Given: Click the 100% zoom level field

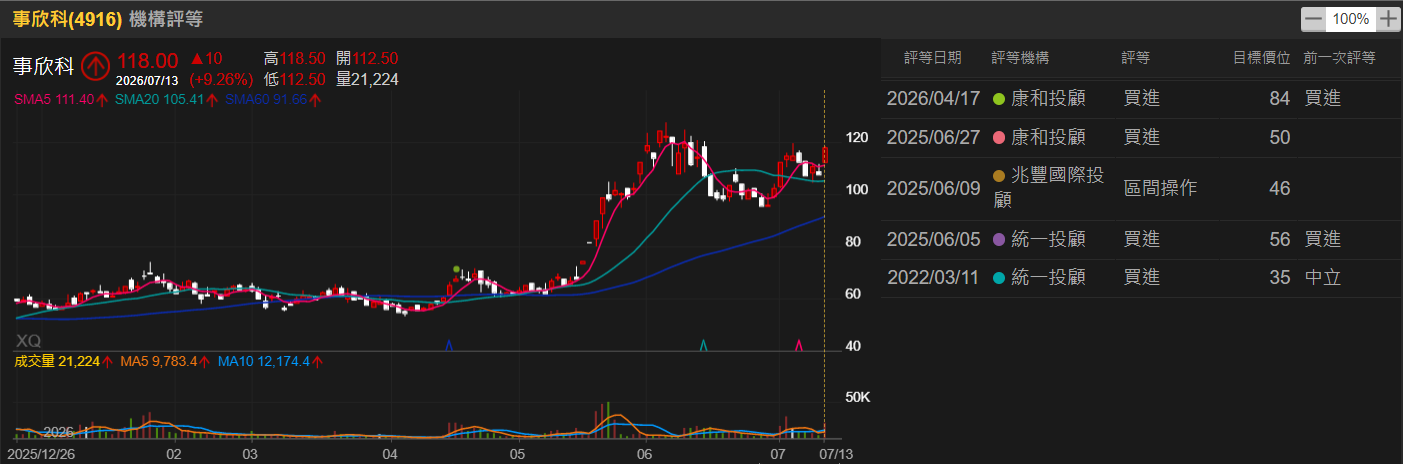Looking at the screenshot, I should 1351,19.
